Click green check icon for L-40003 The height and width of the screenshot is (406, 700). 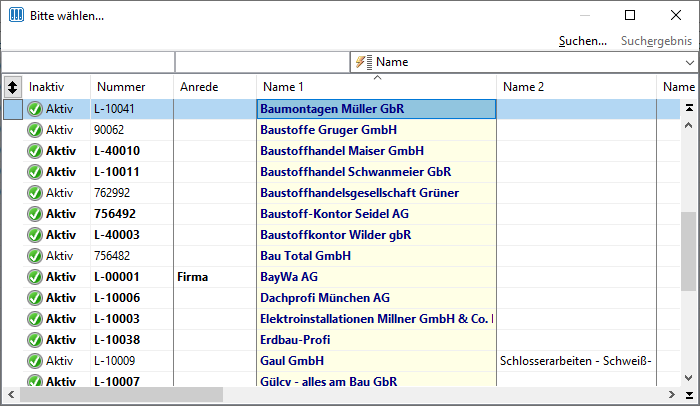(x=35, y=235)
